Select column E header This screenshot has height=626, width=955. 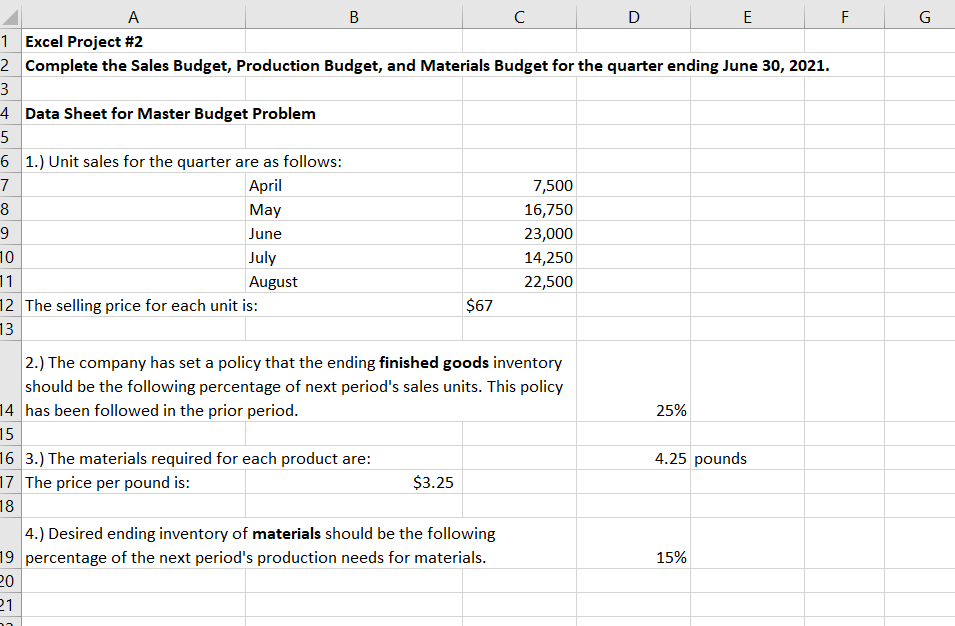747,17
